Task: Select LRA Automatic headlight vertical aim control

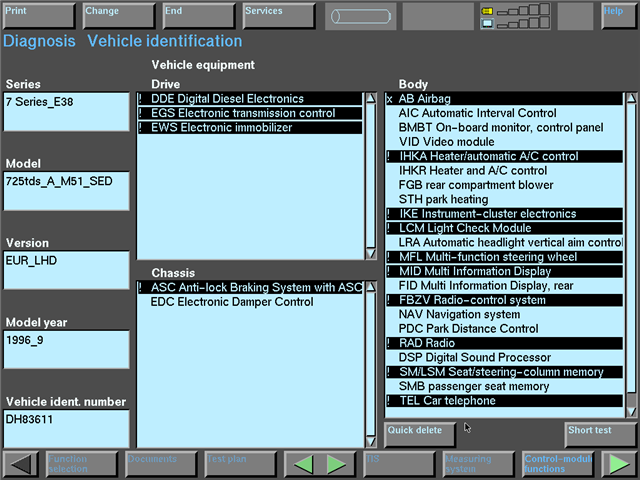Action: [504, 242]
